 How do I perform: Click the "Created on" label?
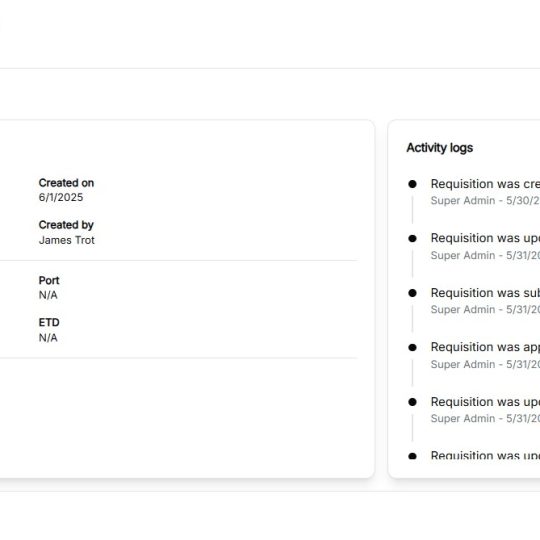pos(66,183)
